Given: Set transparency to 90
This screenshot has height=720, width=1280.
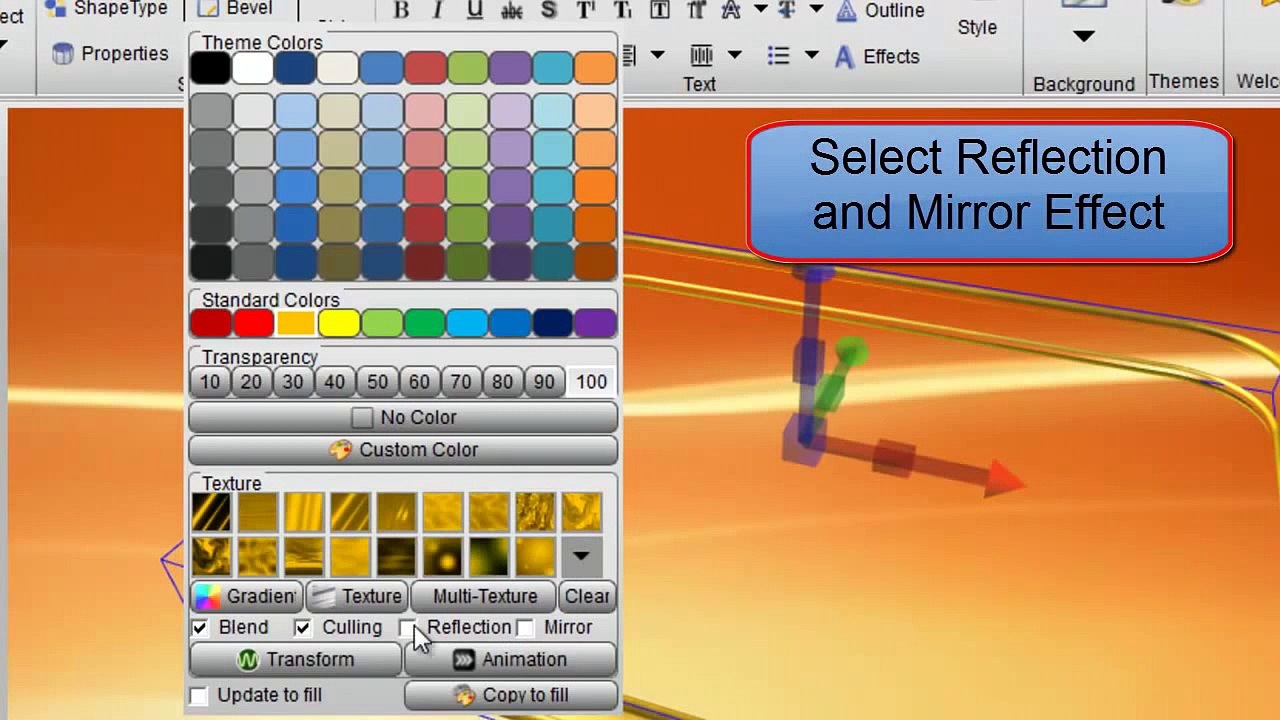Looking at the screenshot, I should coord(544,382).
